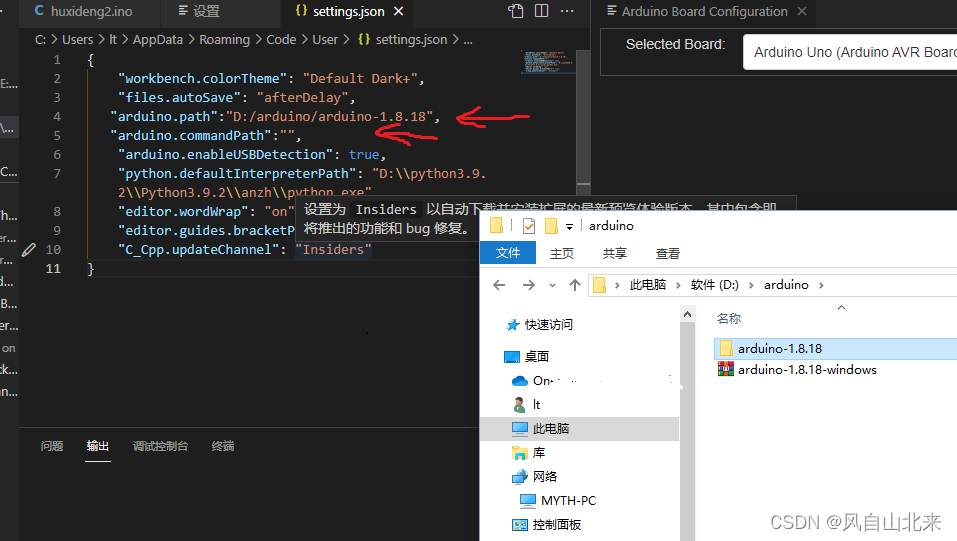Open 快速访问 in navigation pane
Image resolution: width=957 pixels, height=541 pixels.
click(540, 325)
